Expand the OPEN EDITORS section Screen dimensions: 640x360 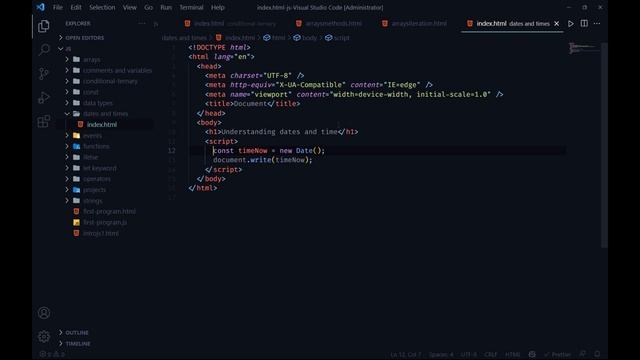point(61,38)
